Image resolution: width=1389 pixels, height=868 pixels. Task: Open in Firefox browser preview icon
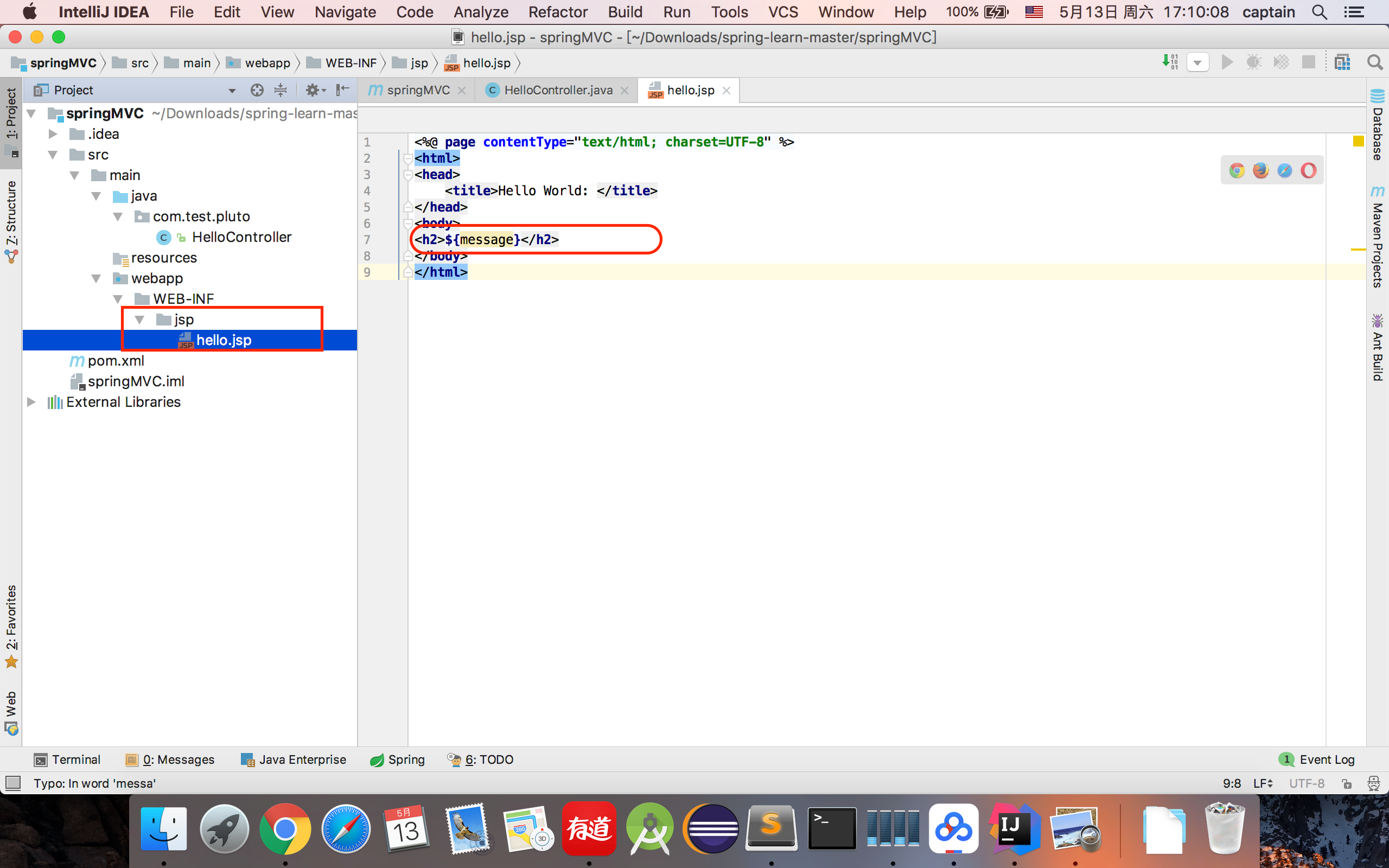coord(1260,170)
